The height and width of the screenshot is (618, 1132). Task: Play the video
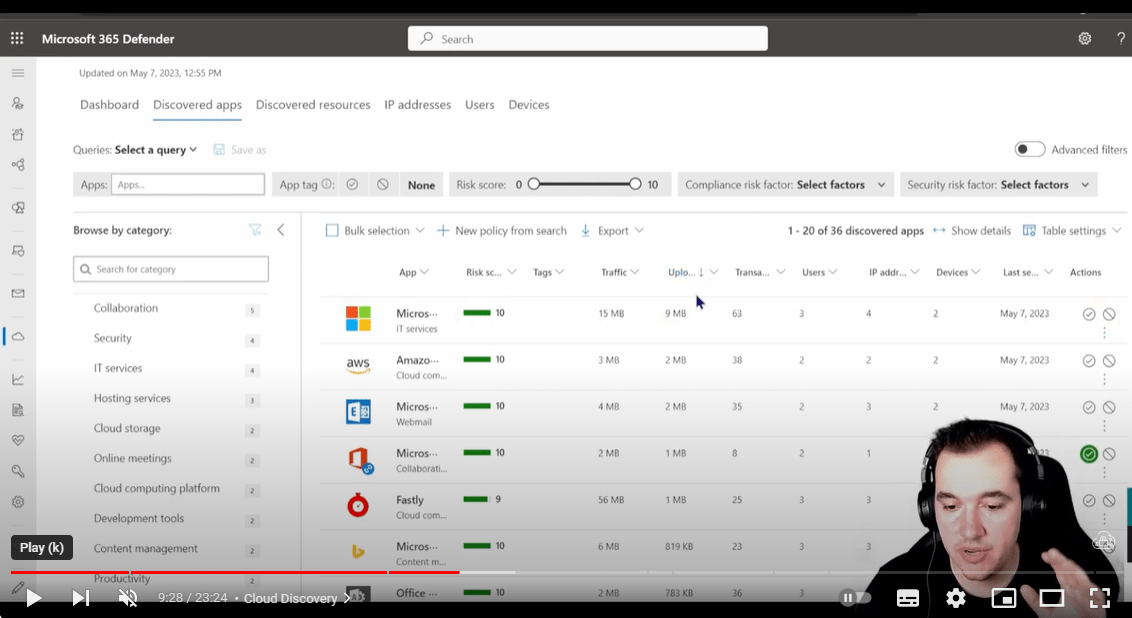33,598
